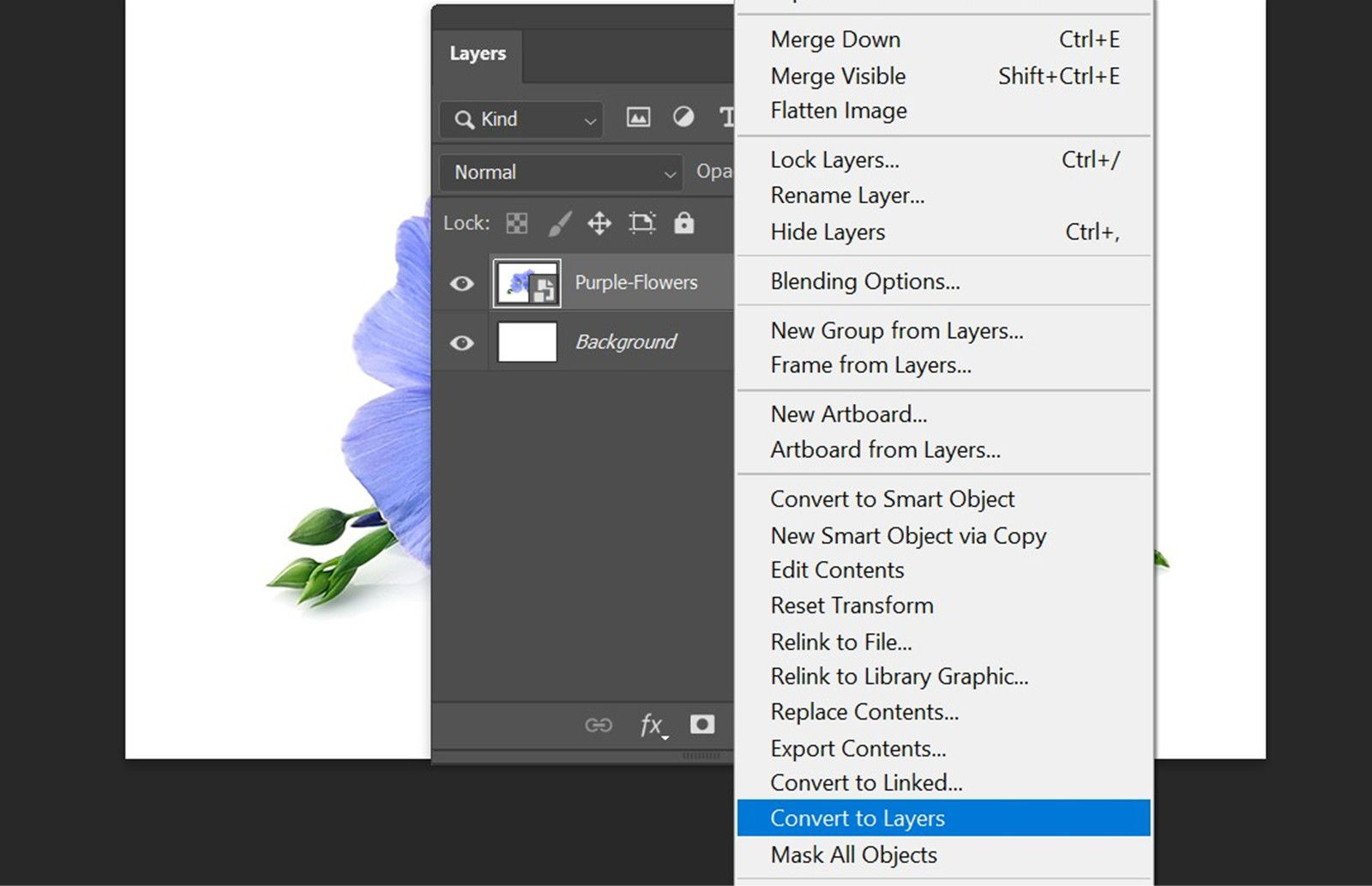Click the lock position icon
This screenshot has height=886, width=1372.
[x=599, y=223]
